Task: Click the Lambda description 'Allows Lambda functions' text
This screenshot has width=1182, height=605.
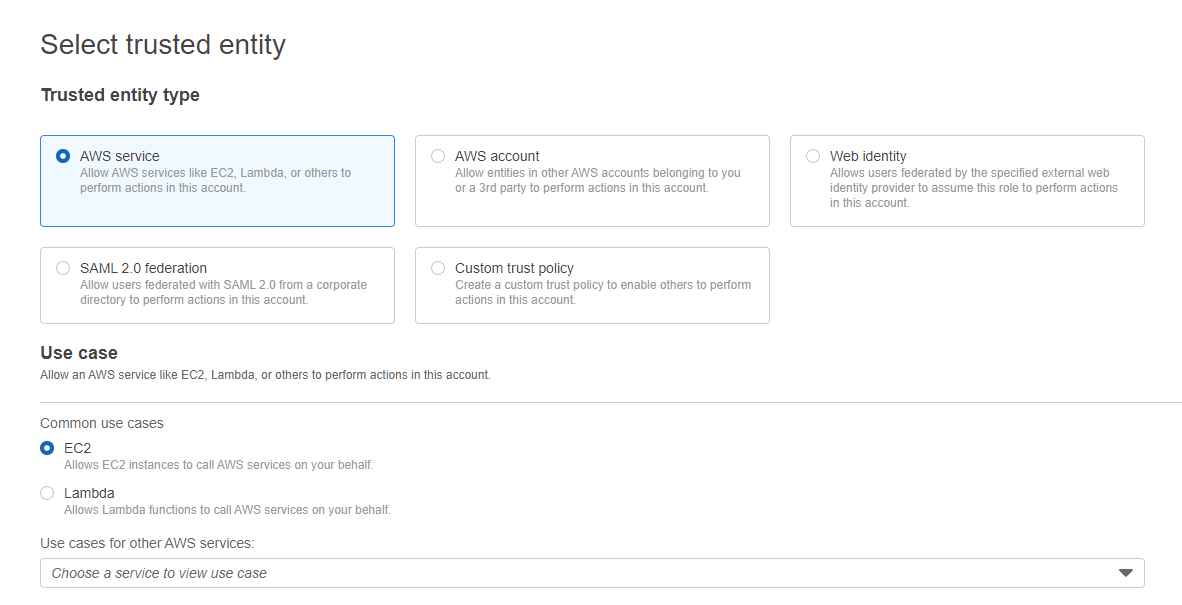Action: tap(227, 510)
